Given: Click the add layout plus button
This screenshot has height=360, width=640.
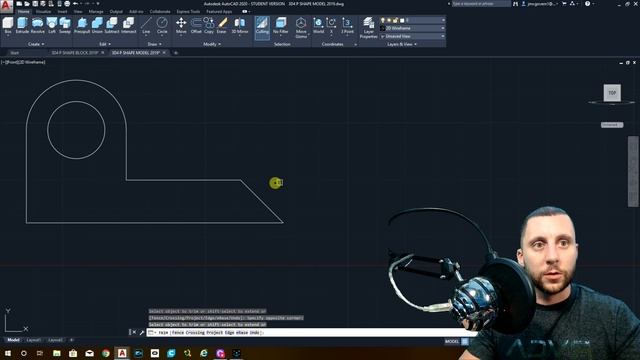Looking at the screenshot, I should point(71,340).
